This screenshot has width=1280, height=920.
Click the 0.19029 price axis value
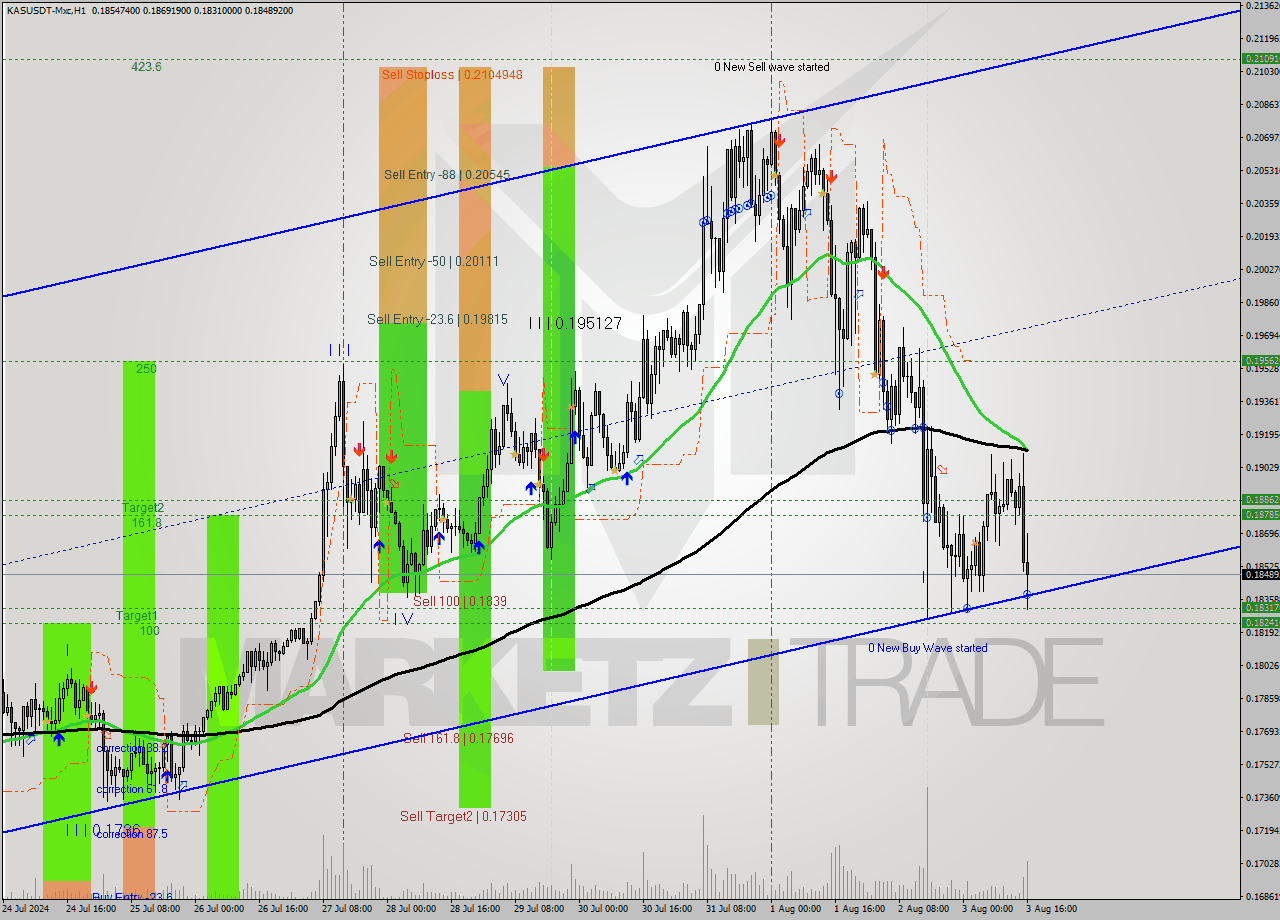[1261, 467]
